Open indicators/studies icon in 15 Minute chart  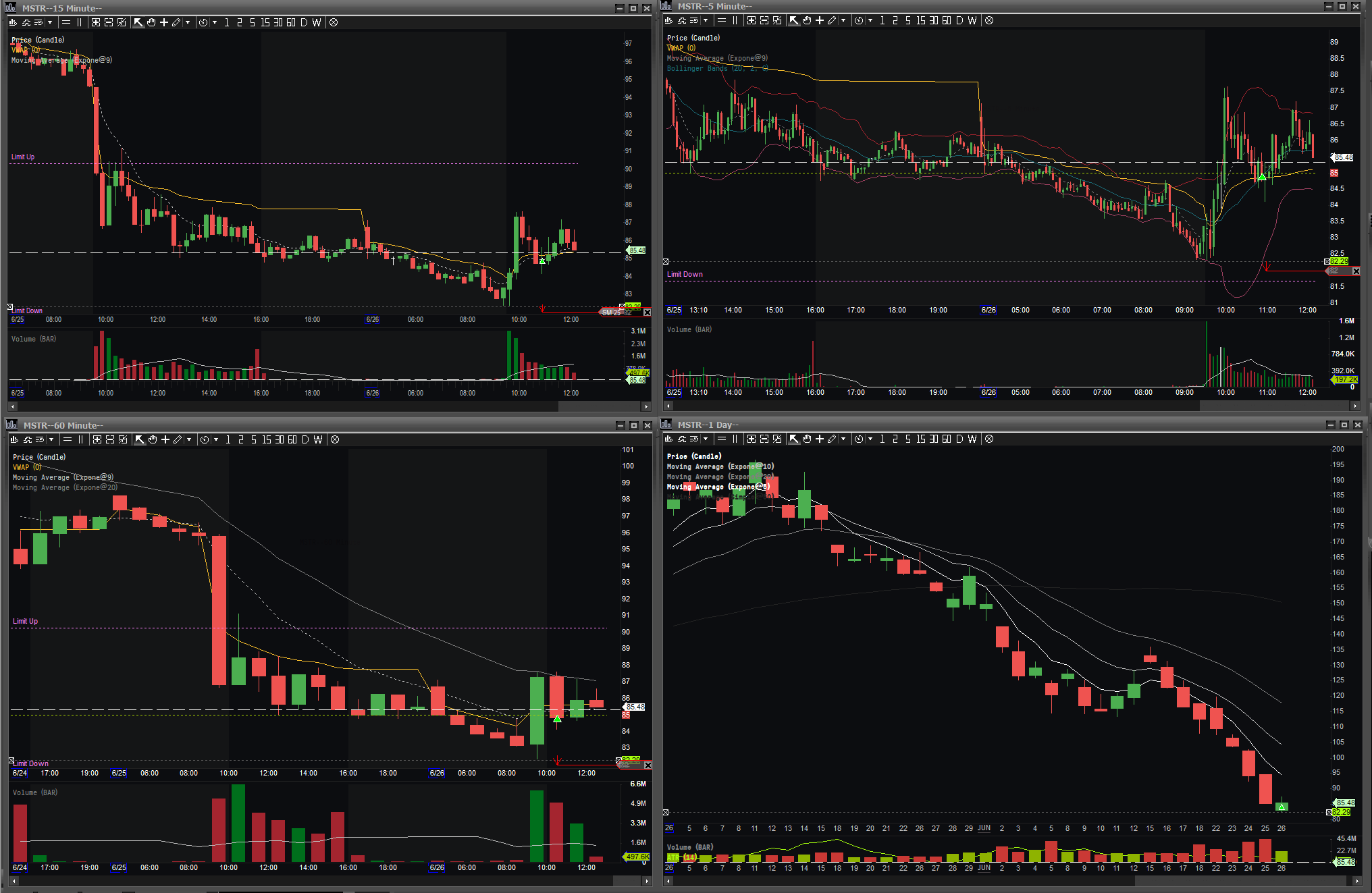(x=26, y=22)
